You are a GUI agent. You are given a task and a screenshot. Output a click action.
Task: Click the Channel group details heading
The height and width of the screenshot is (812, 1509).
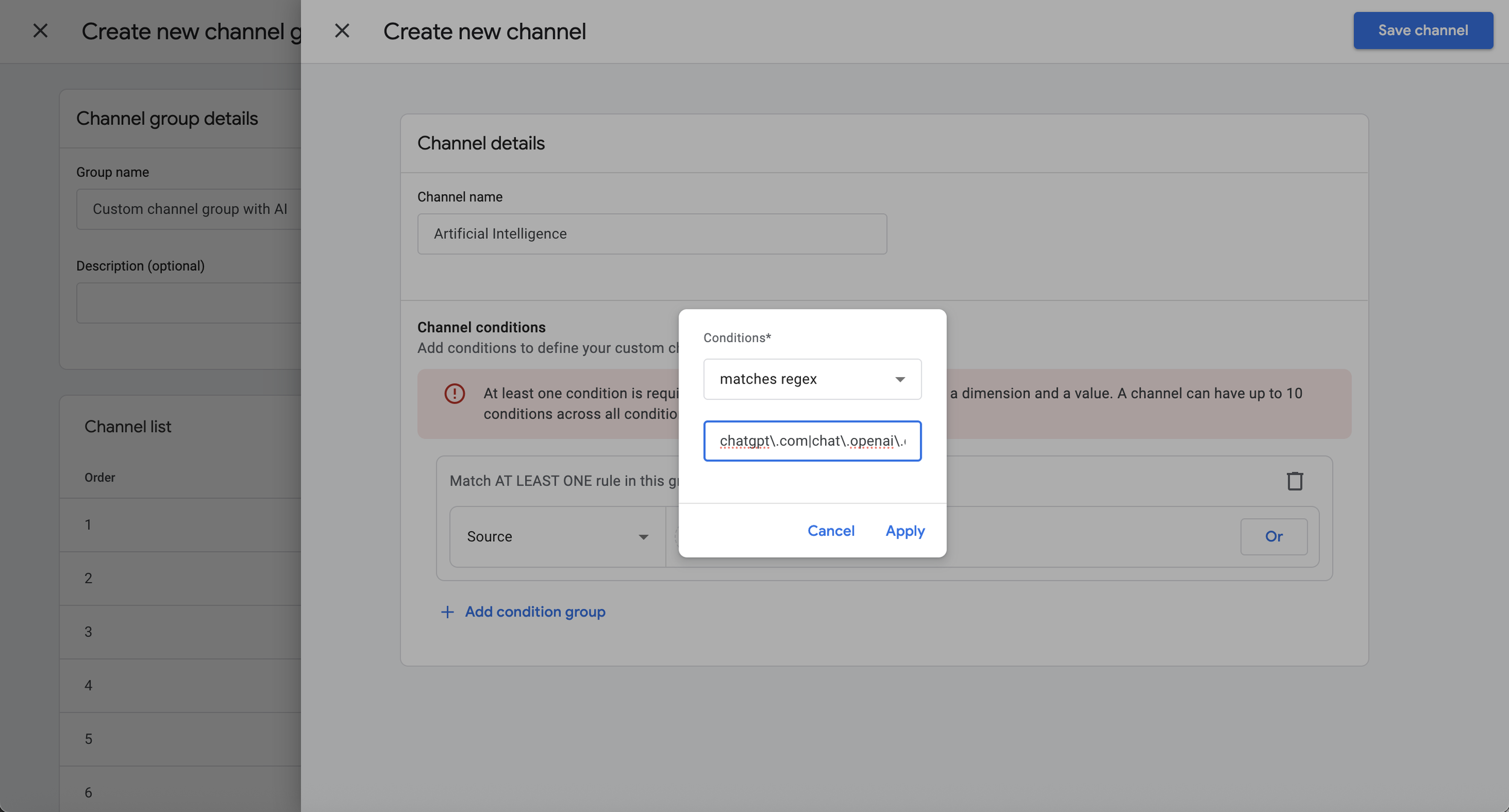(167, 118)
